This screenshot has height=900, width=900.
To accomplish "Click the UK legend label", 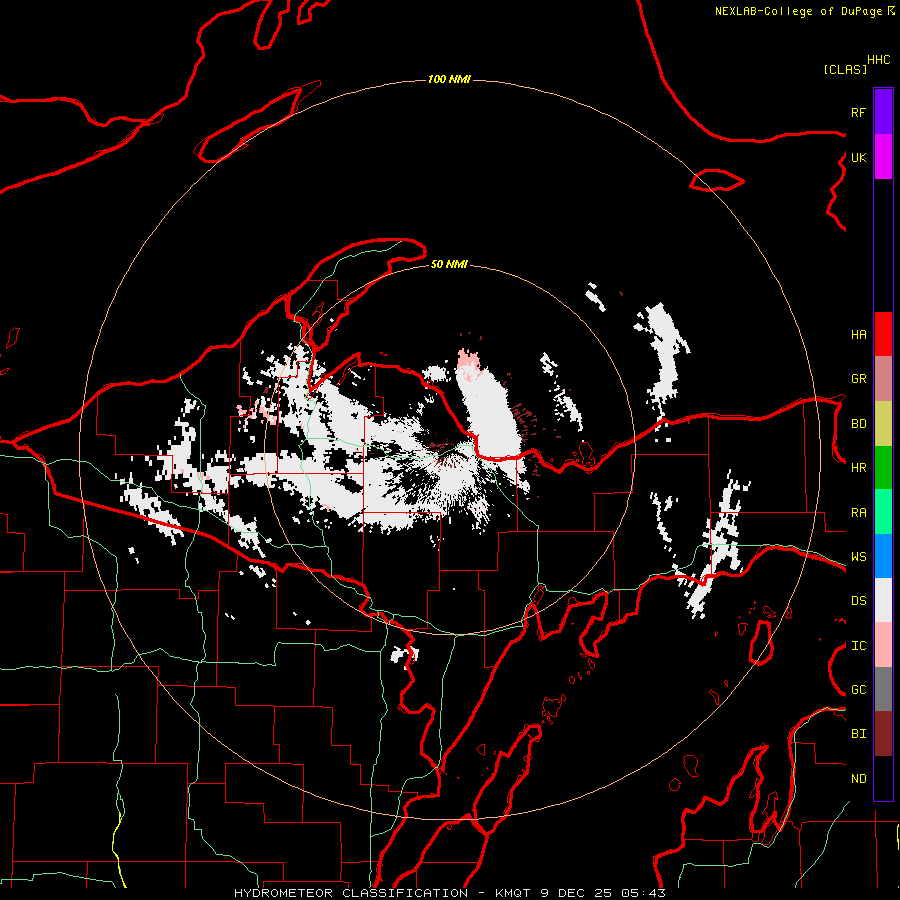I will [x=858, y=157].
